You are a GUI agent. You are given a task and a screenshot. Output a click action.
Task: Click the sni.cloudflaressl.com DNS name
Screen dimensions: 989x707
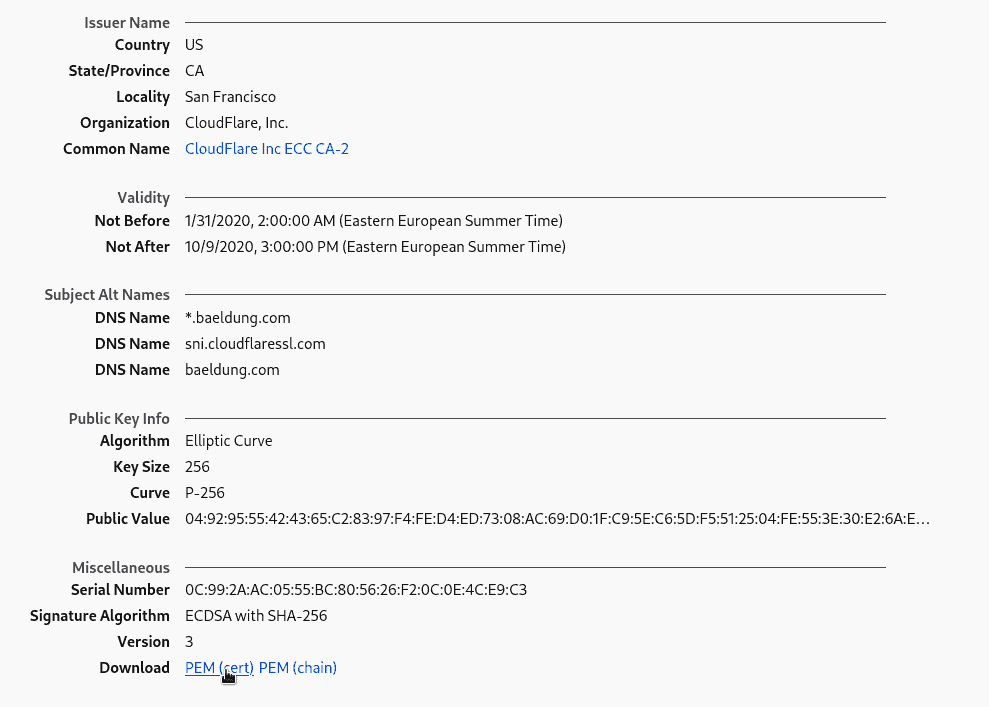click(x=255, y=344)
